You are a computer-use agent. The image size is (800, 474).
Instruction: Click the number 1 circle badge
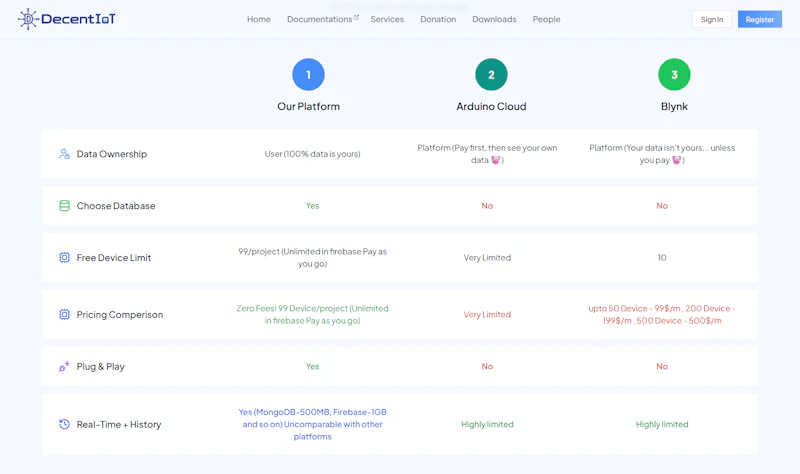[x=308, y=74]
